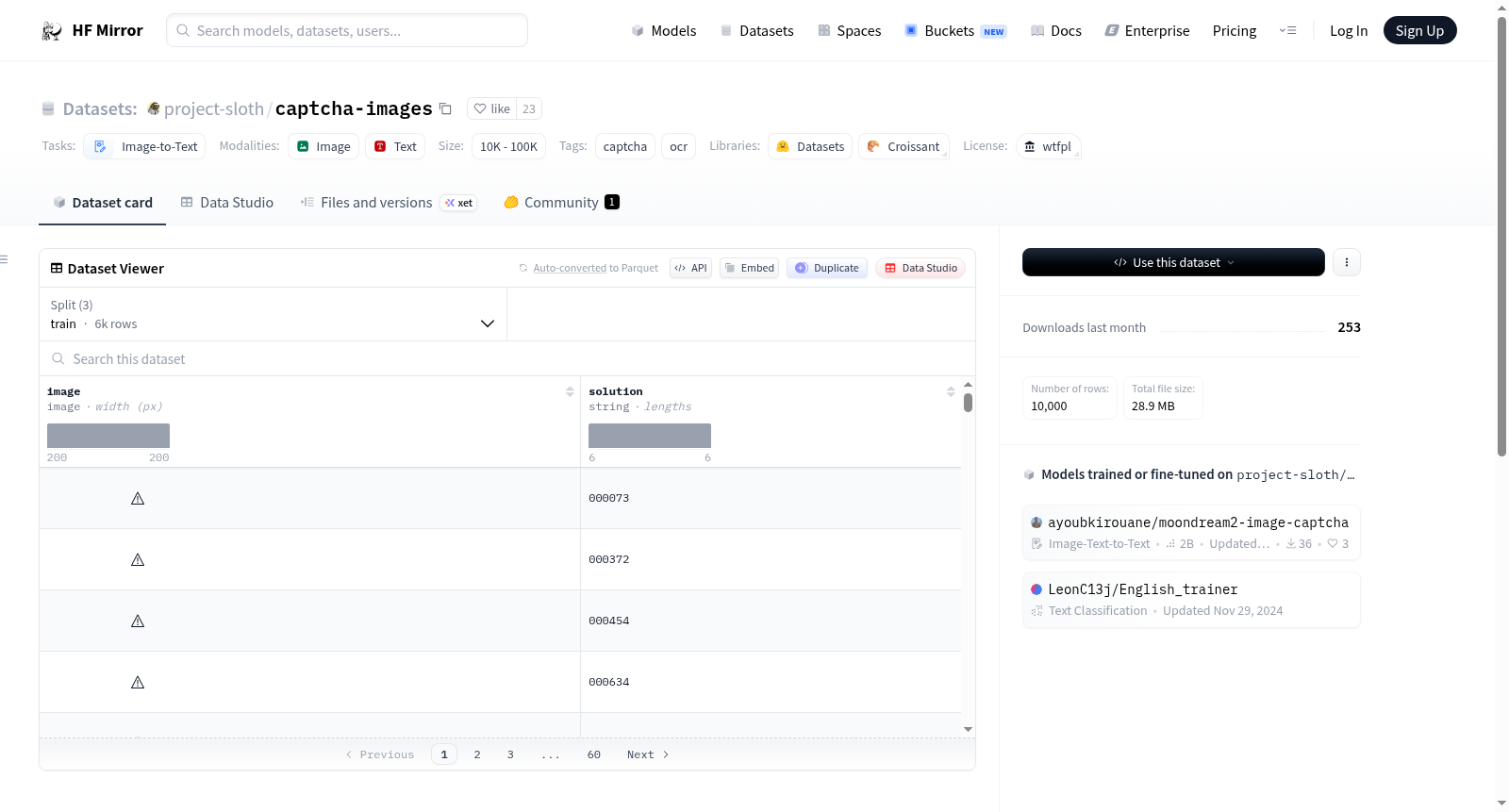Open Docs in the top navigation
1509x812 pixels.
coord(1055,31)
